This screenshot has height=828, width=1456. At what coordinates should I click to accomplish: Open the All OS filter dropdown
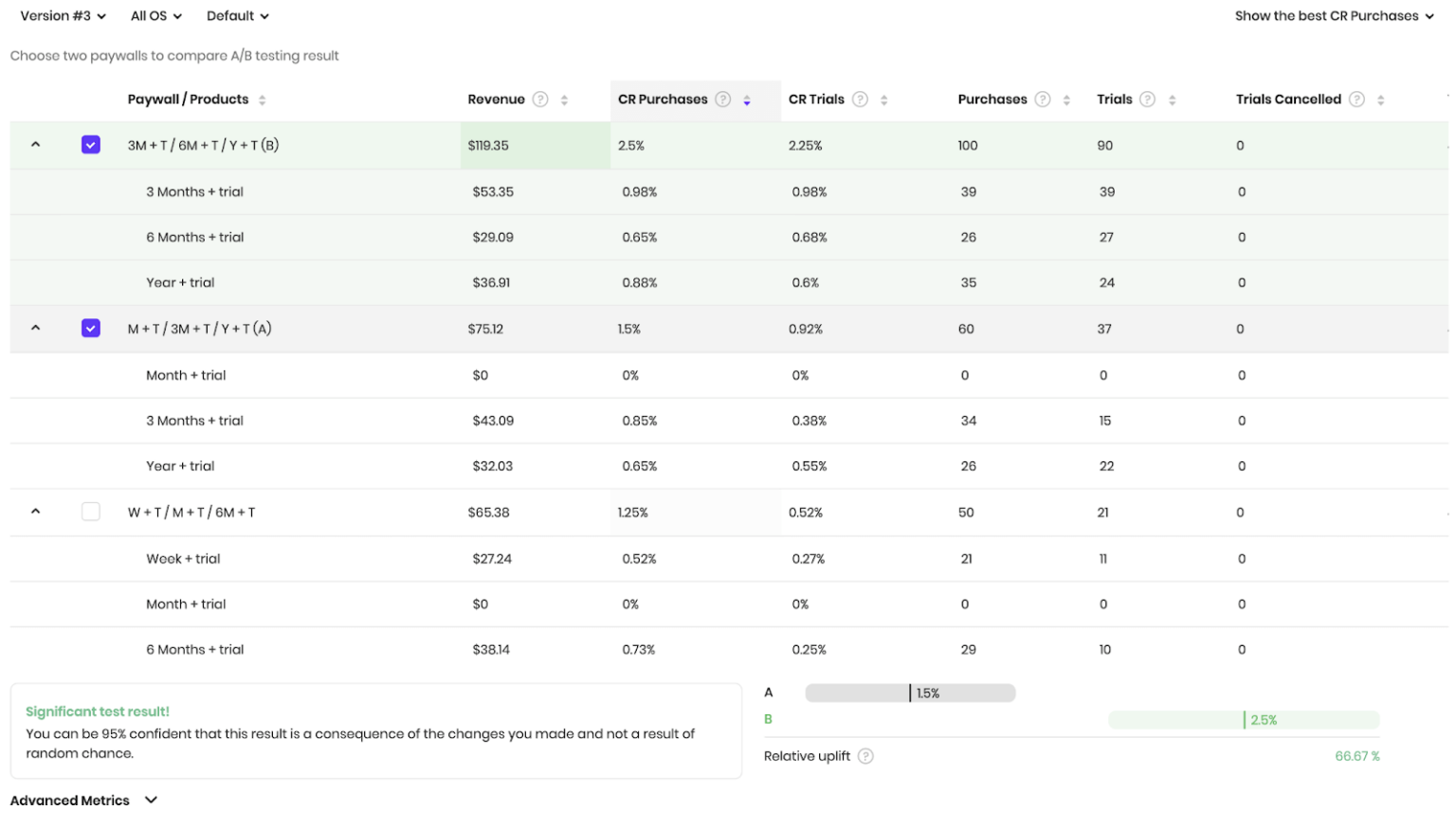click(x=155, y=15)
